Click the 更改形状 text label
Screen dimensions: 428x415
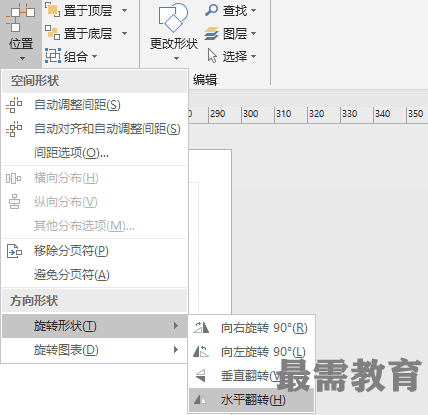click(174, 44)
